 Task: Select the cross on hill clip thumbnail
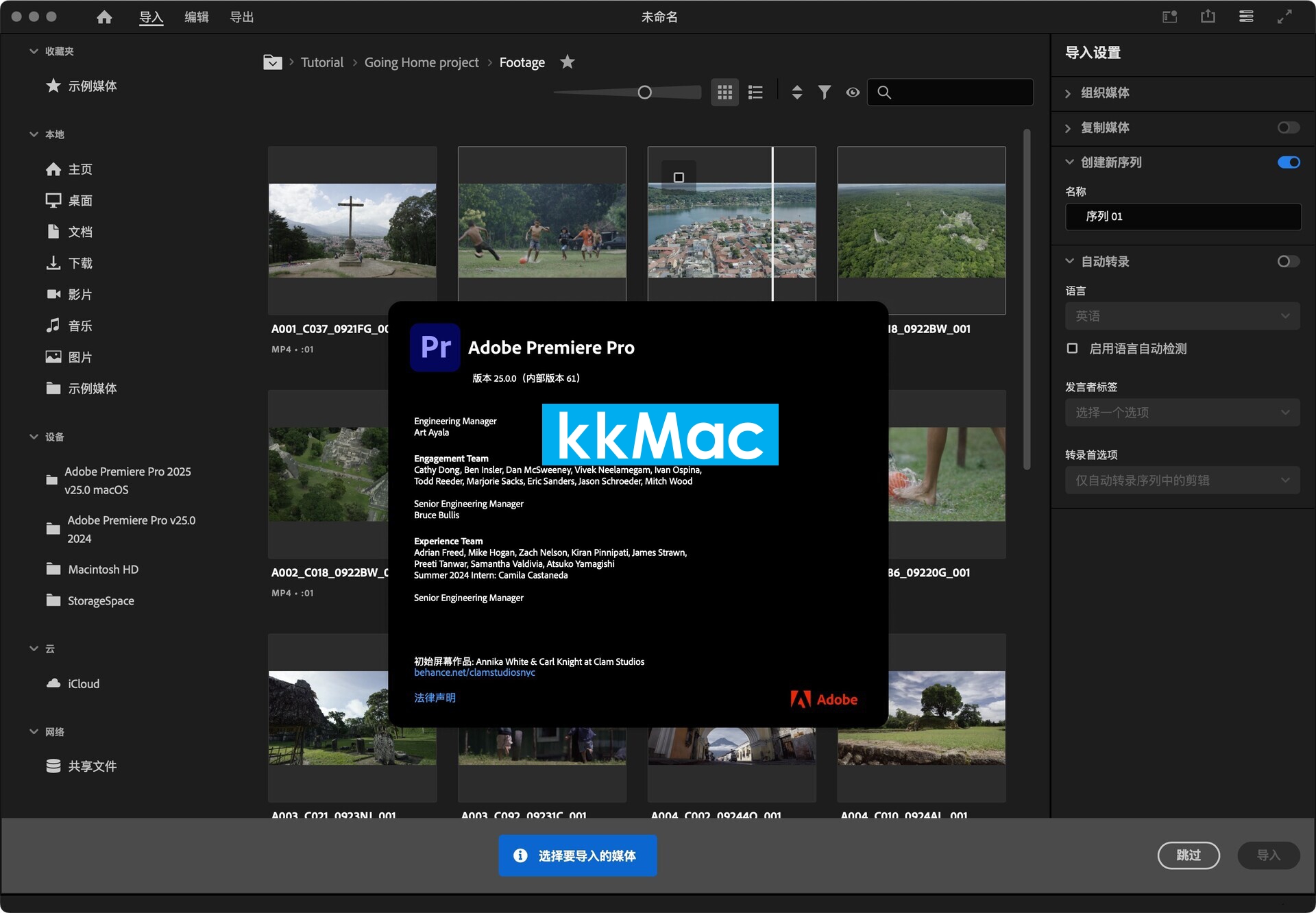[x=352, y=230]
